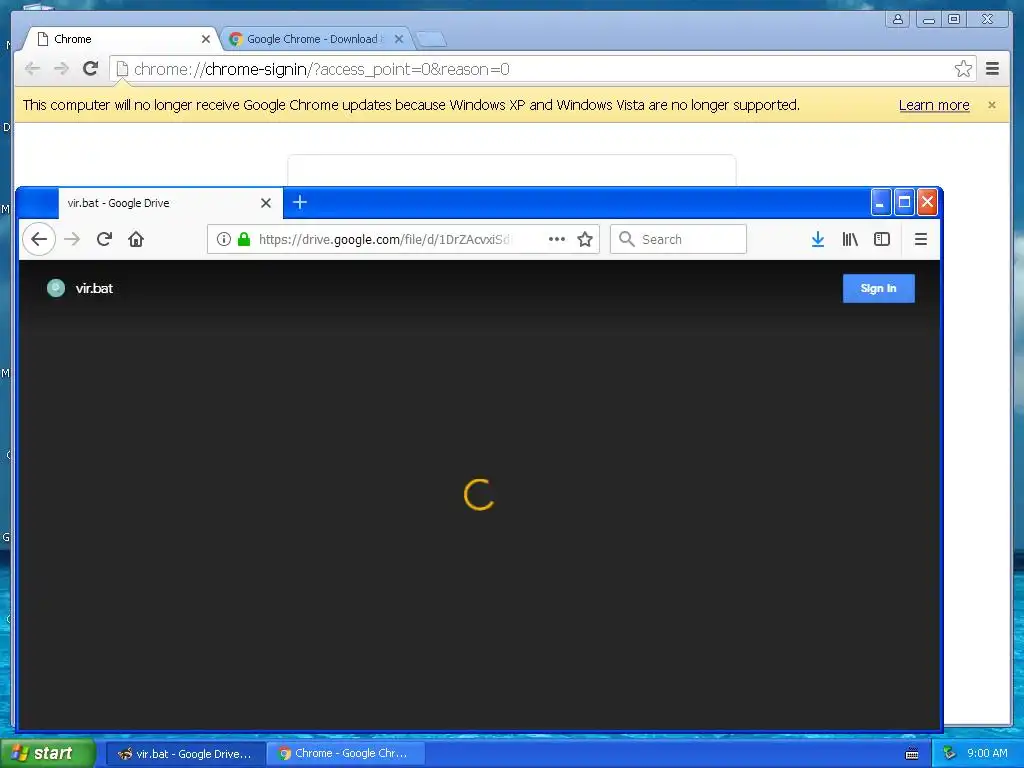1024x768 pixels.
Task: Open Firefox page actions three-dots menu
Action: tap(556, 239)
